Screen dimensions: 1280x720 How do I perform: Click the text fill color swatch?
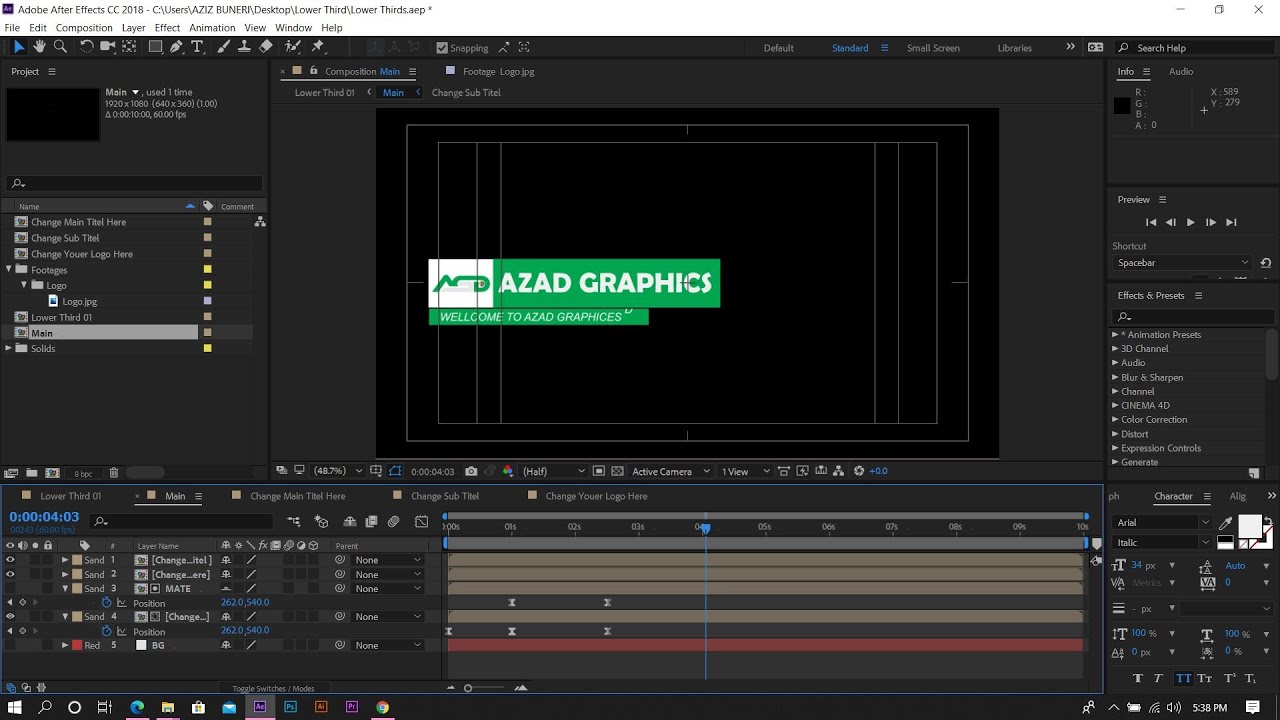1250,526
